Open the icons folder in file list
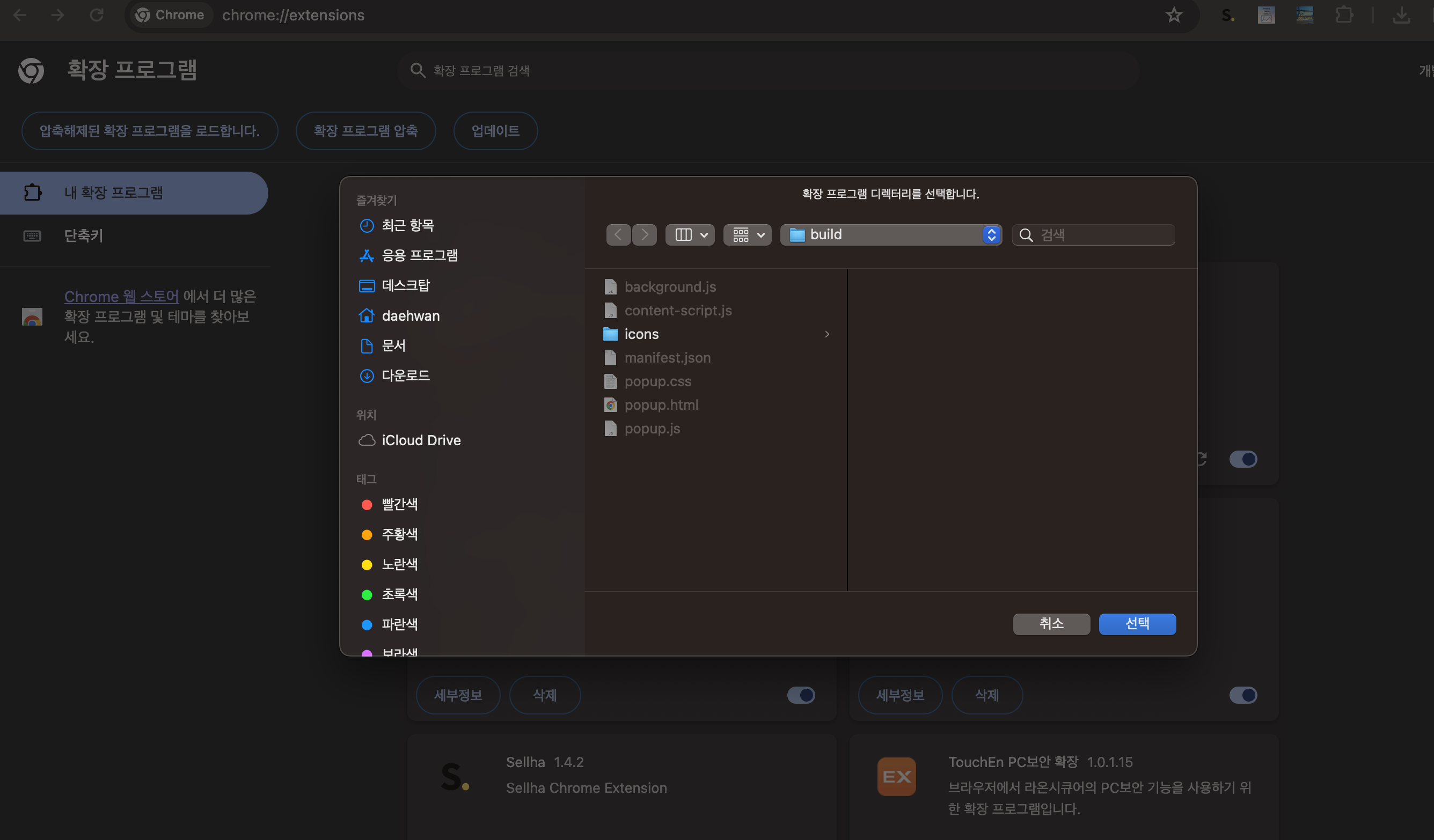Image resolution: width=1434 pixels, height=840 pixels. (641, 334)
